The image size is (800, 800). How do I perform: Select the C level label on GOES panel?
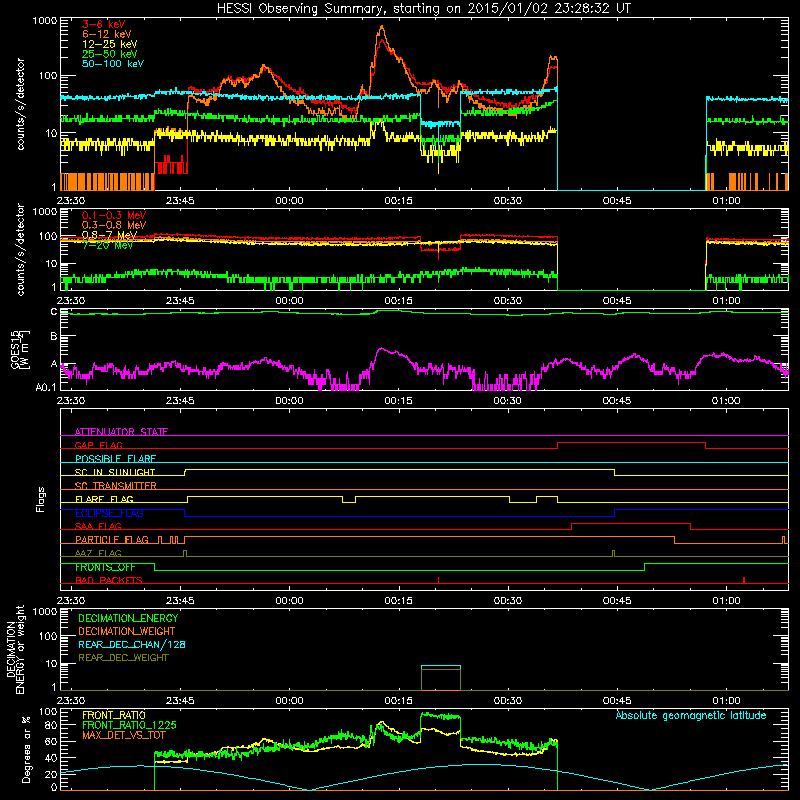[54, 312]
